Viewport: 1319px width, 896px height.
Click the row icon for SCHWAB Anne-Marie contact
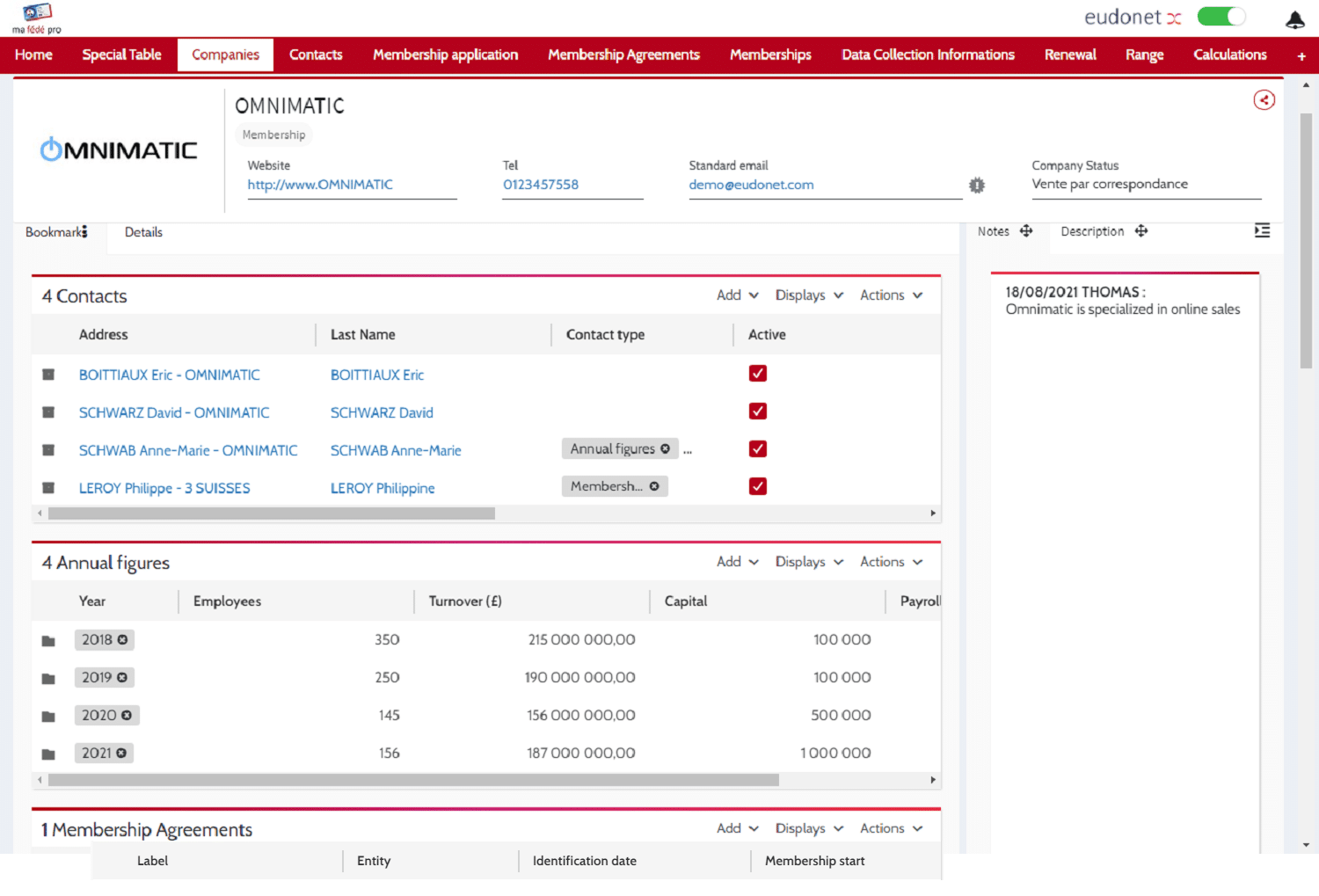pyautogui.click(x=48, y=450)
